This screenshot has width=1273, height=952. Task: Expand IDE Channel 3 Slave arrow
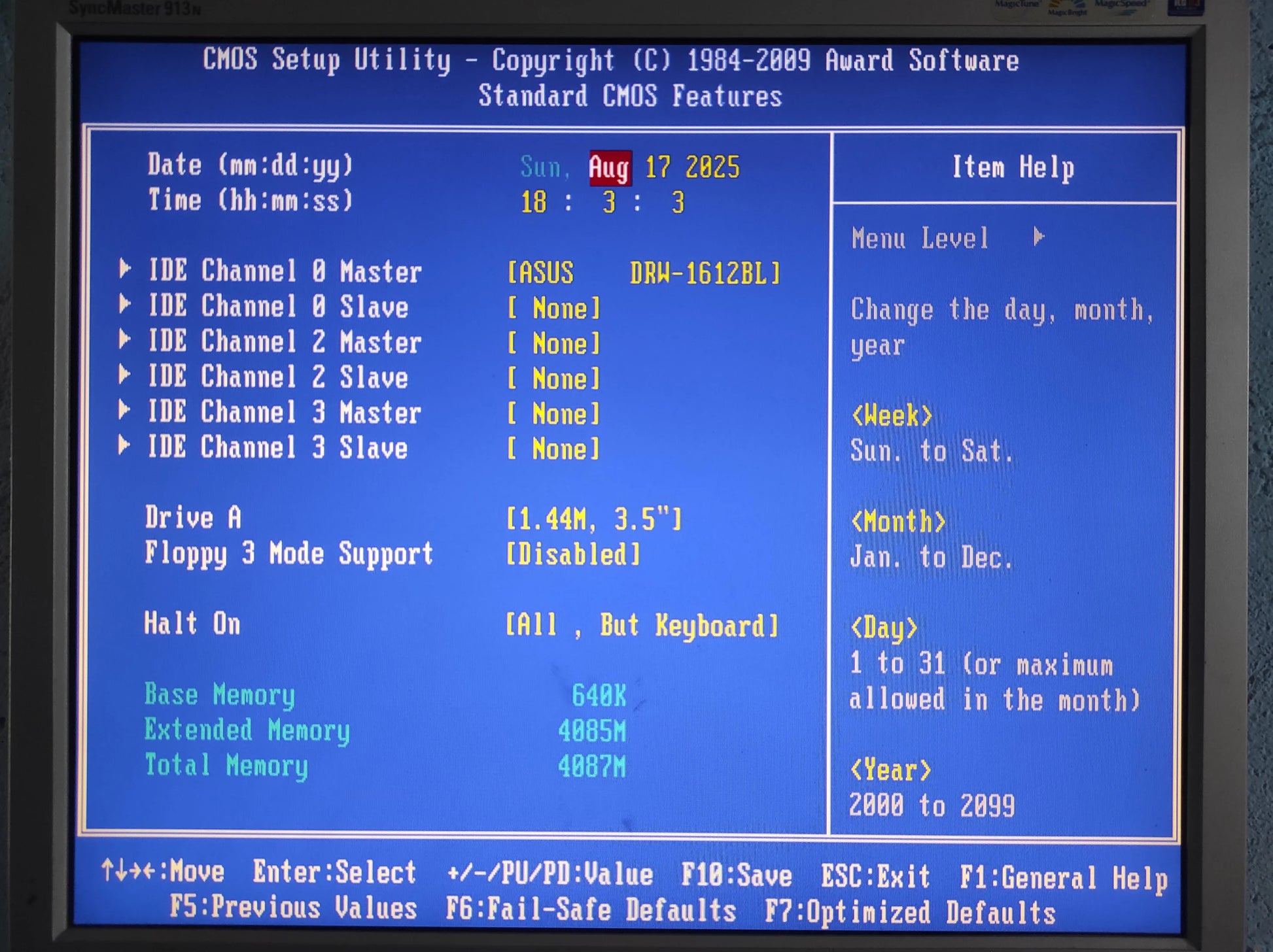pyautogui.click(x=124, y=445)
